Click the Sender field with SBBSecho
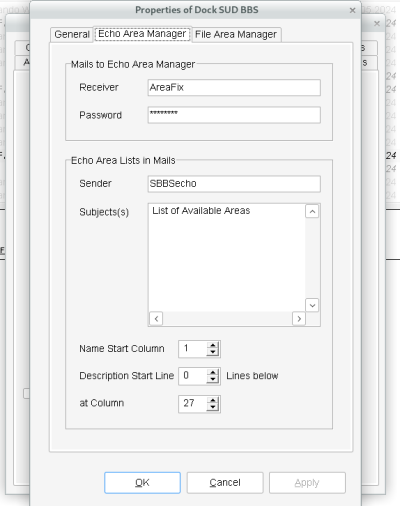Viewport: 400px width, 506px height. 234,184
